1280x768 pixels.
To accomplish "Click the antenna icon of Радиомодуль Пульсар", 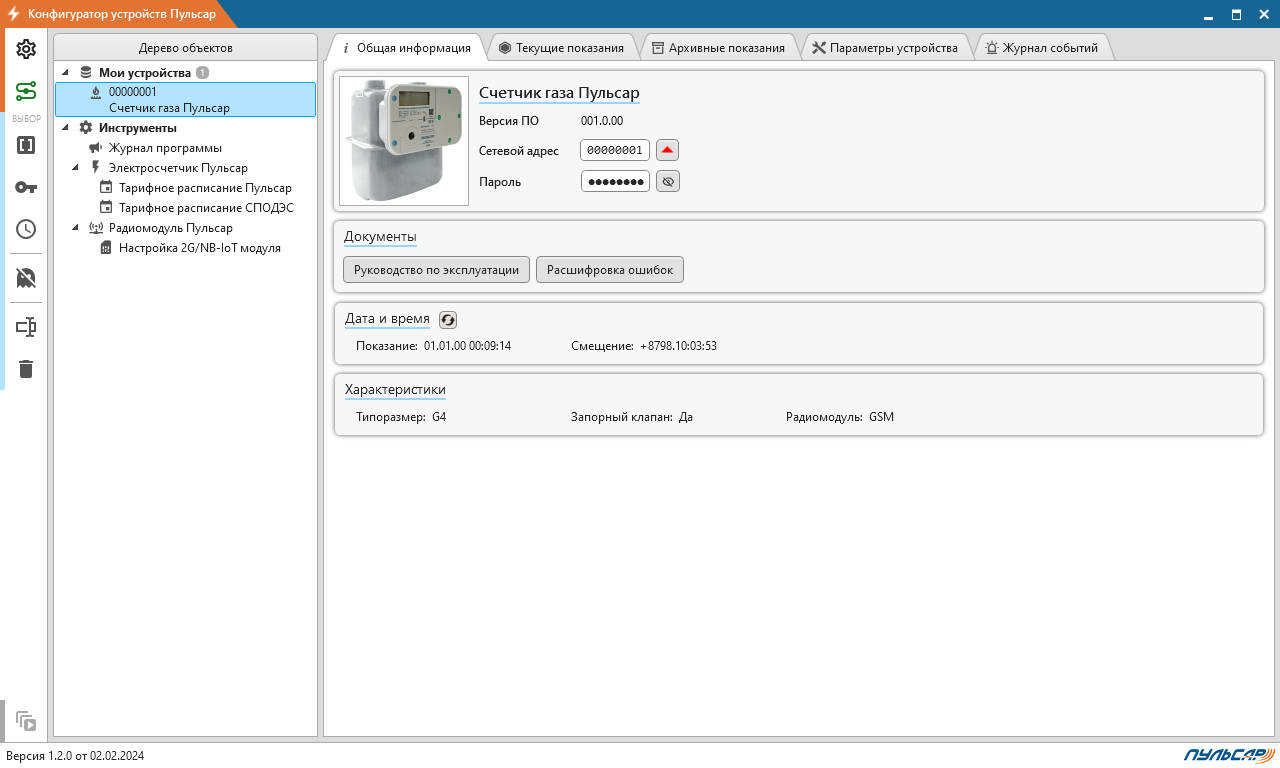I will click(96, 228).
